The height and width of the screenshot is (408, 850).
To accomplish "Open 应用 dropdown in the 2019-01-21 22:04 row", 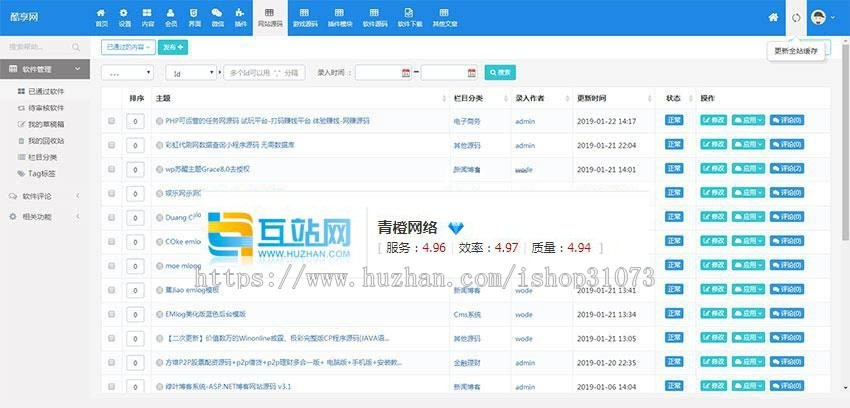I will click(x=748, y=145).
